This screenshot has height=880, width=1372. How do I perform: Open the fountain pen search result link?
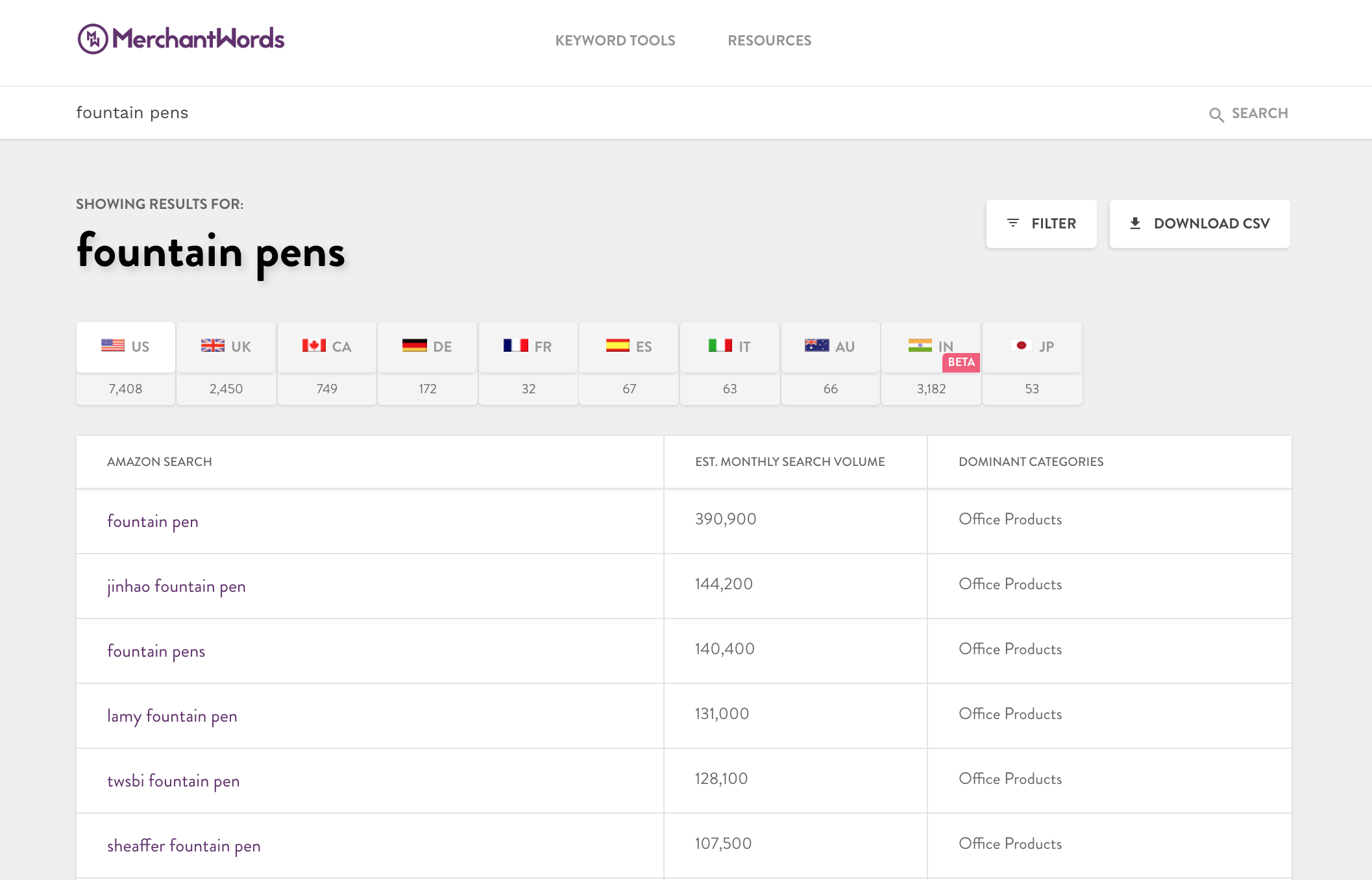[x=153, y=520]
